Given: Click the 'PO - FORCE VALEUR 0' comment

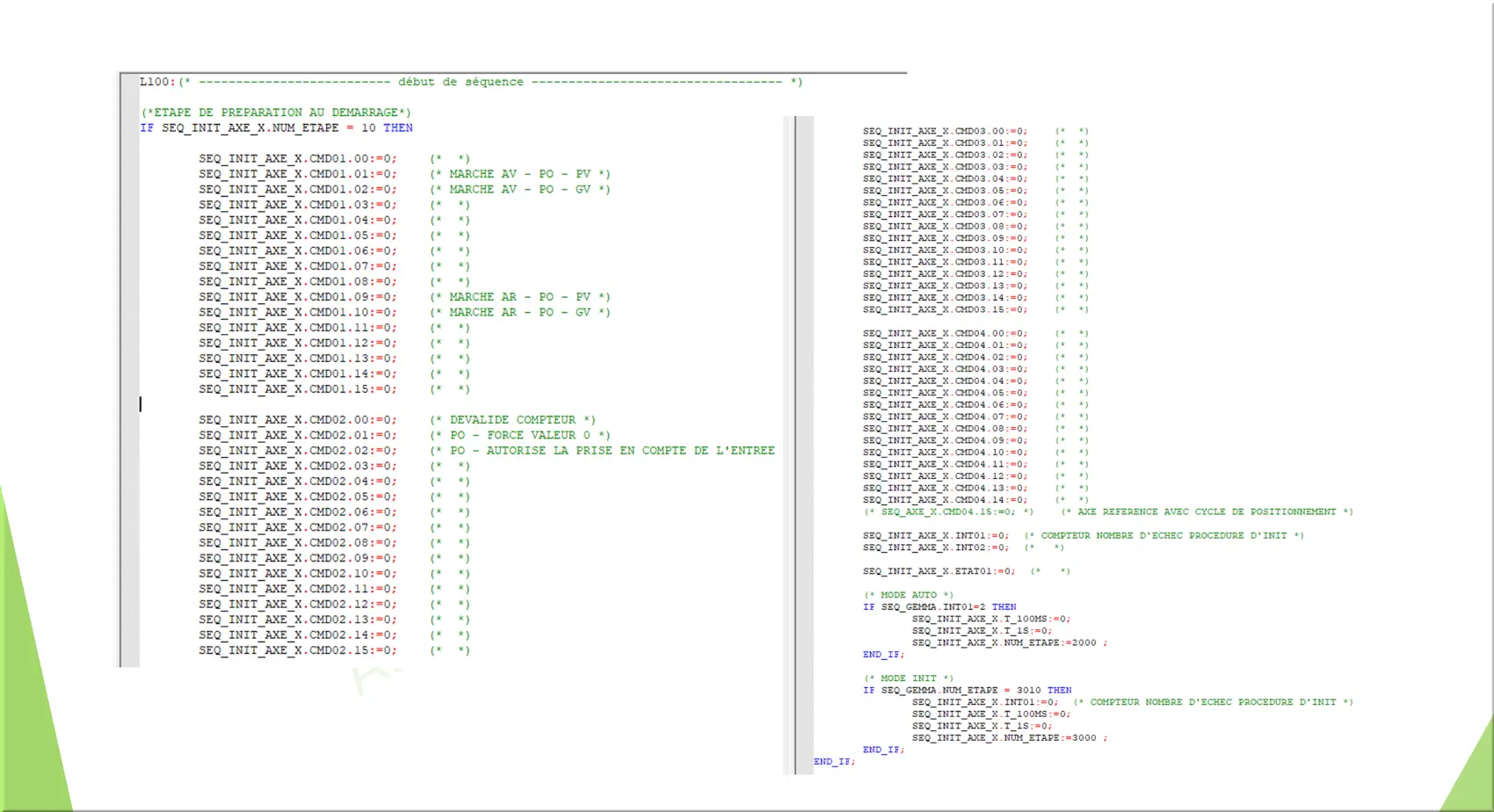Looking at the screenshot, I should (x=520, y=436).
